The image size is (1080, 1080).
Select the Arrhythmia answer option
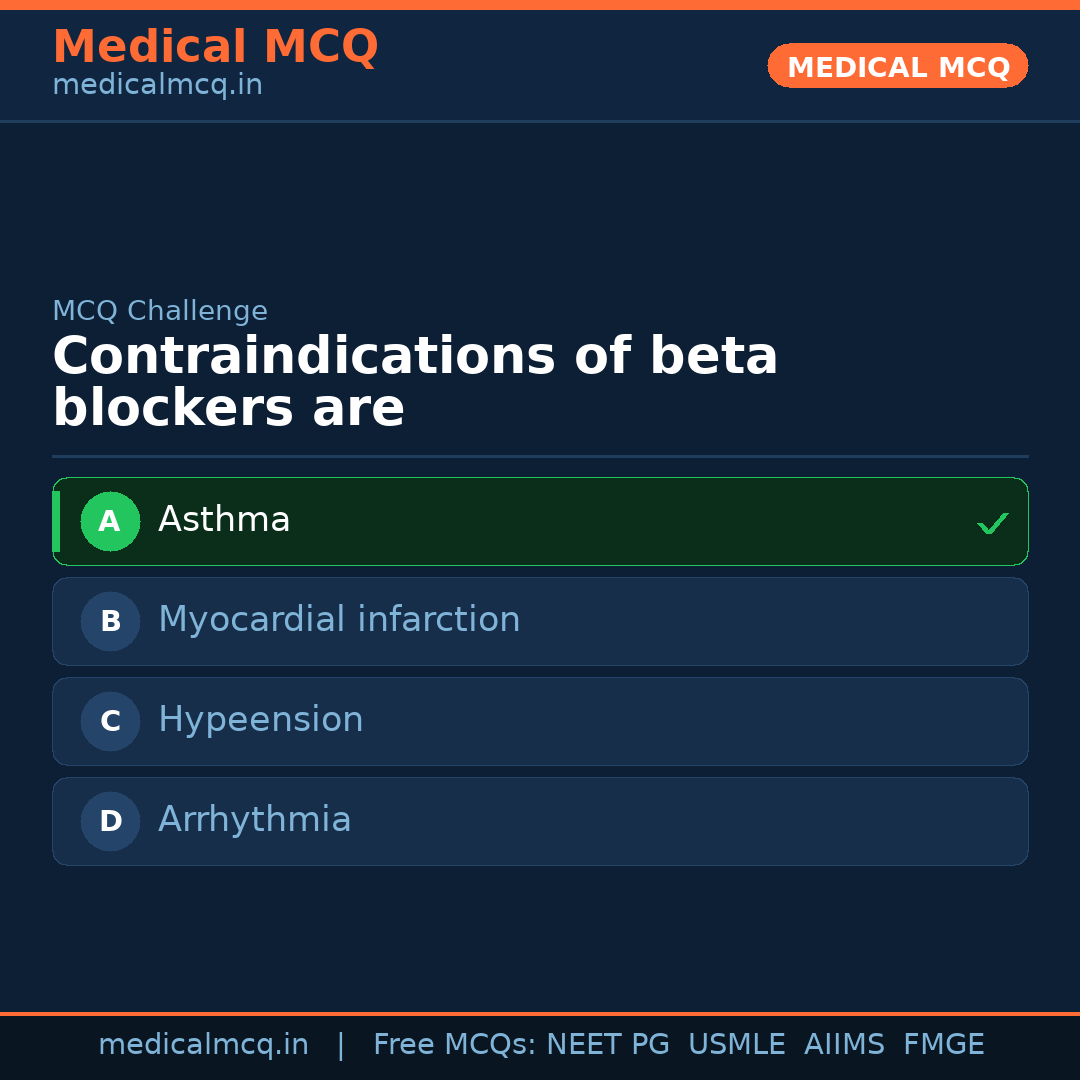pos(540,821)
